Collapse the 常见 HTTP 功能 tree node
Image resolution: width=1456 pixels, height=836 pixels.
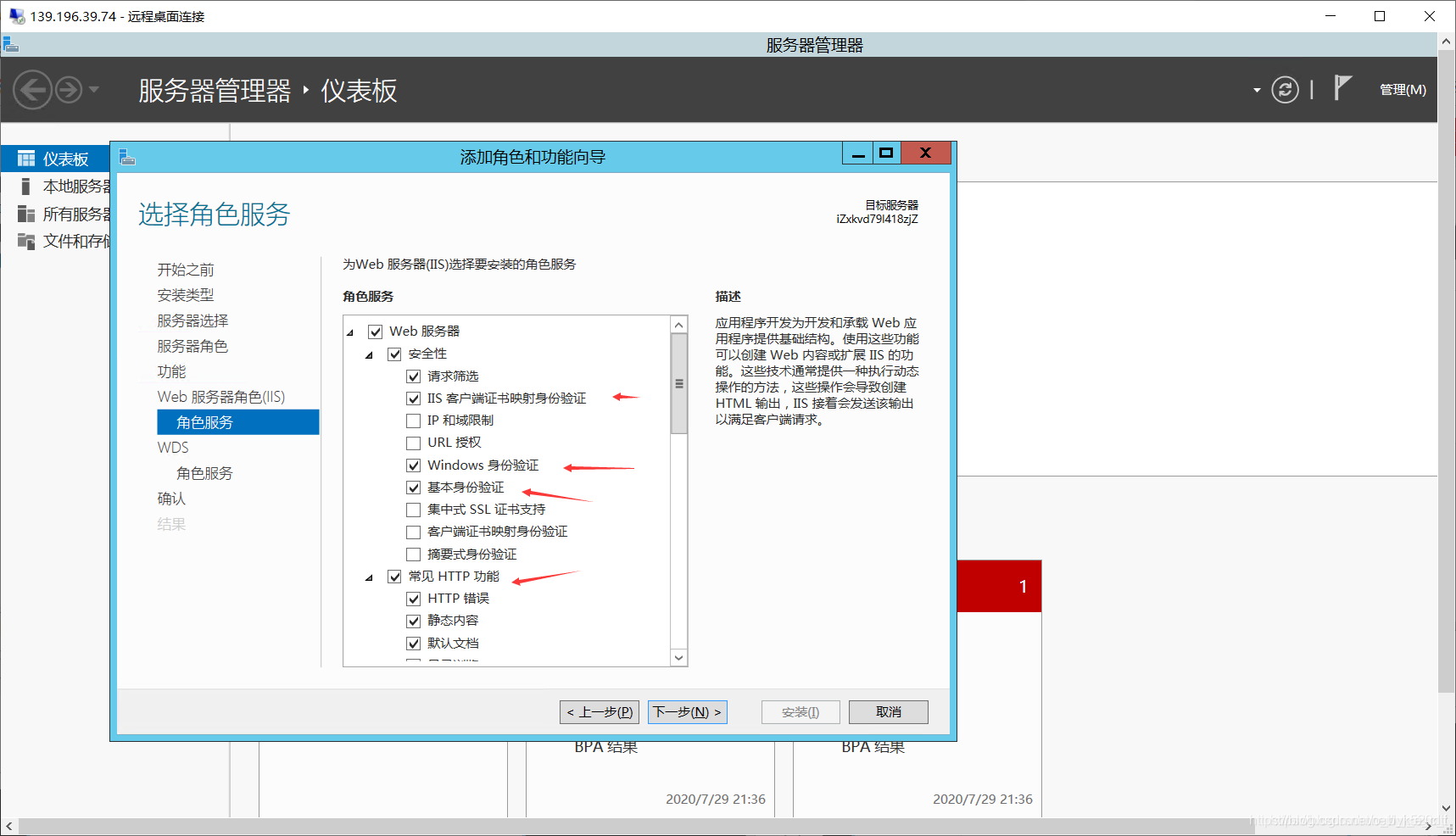point(369,578)
